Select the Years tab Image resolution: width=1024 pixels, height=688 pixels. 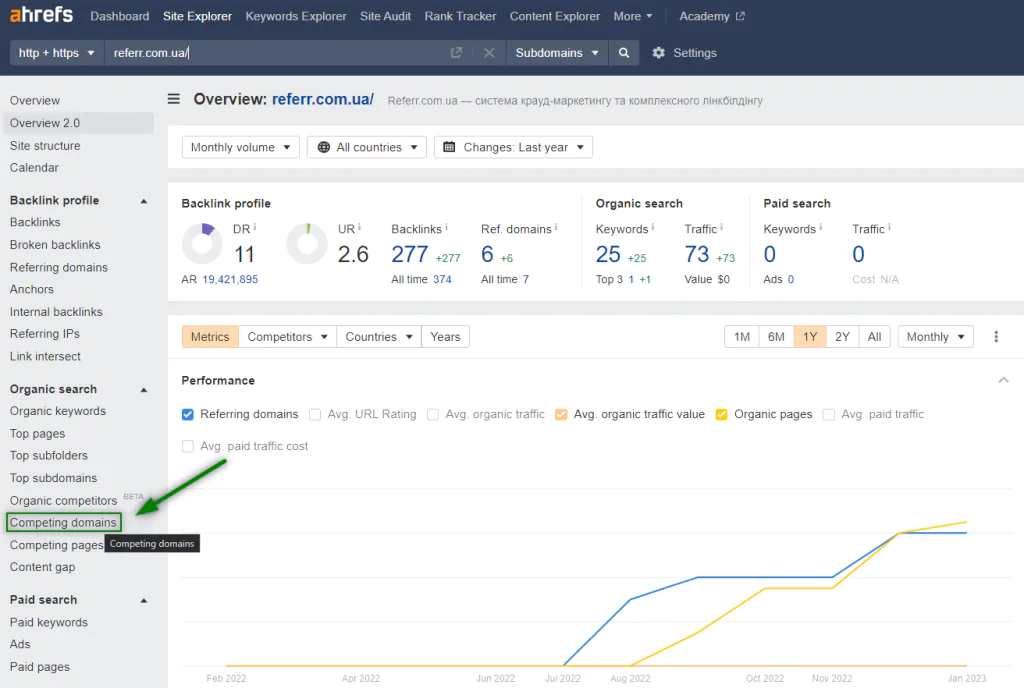(445, 337)
